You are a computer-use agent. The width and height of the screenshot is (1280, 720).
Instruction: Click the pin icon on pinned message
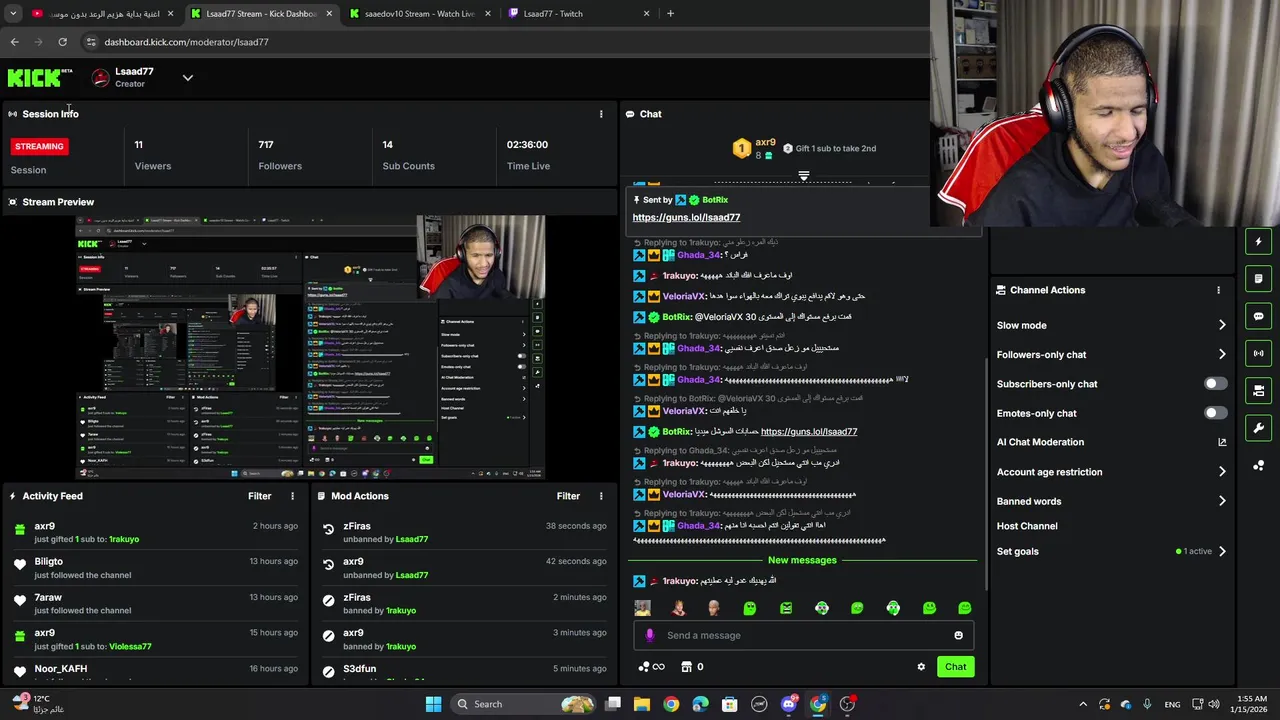click(x=636, y=200)
